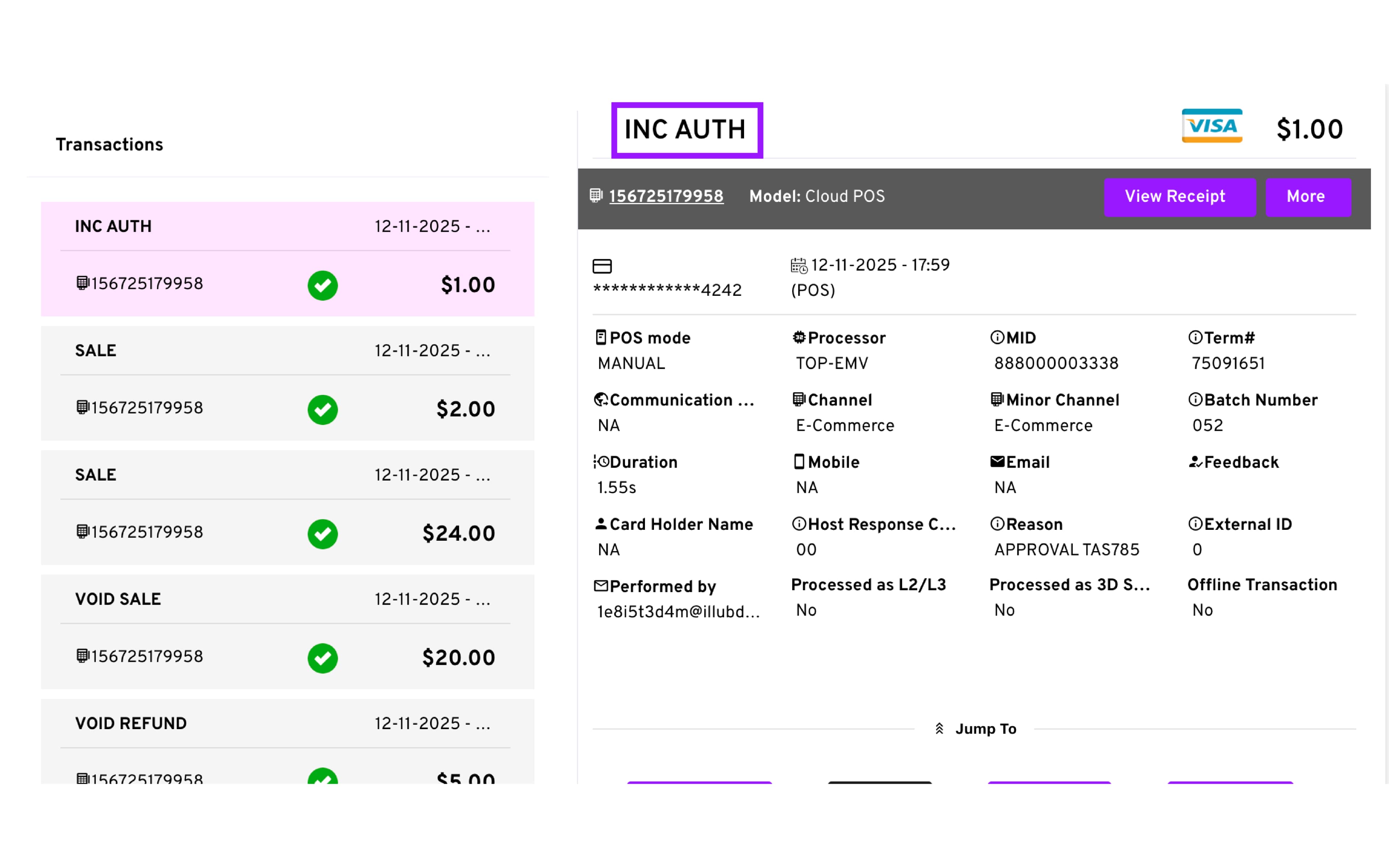The image size is (1389, 868).
Task: Click the INC AUTH highlighted title
Action: pos(687,130)
